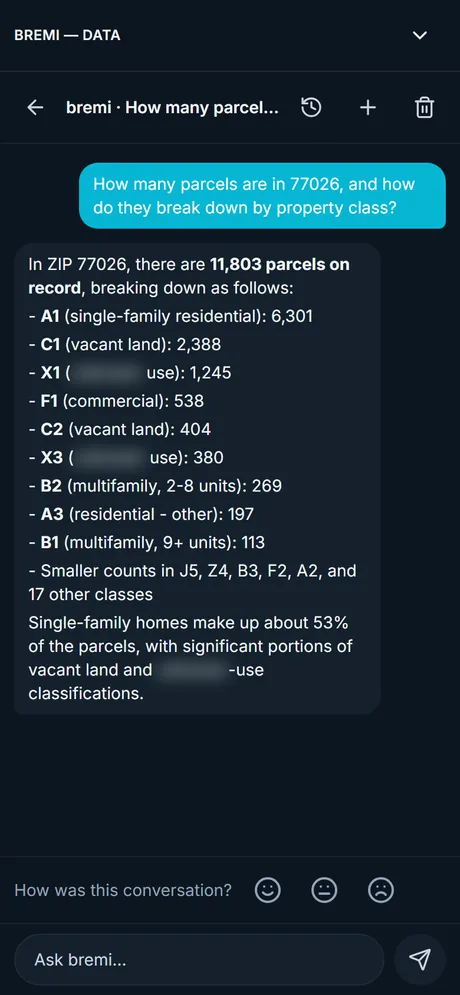The height and width of the screenshot is (995, 460).
Task: Click the C1 vacant land count line
Action: 125,345
